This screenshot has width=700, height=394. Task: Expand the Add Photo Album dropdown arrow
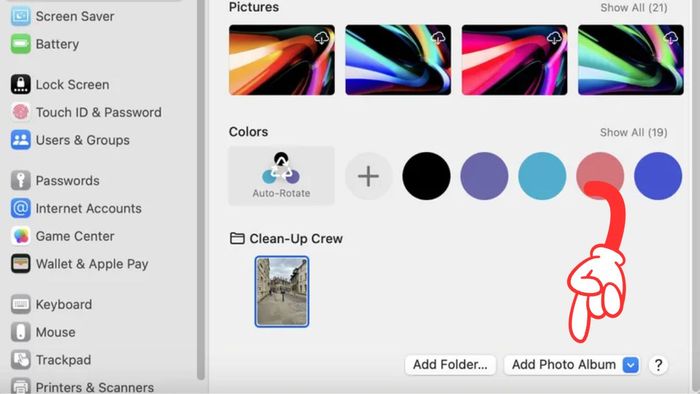pyautogui.click(x=630, y=365)
